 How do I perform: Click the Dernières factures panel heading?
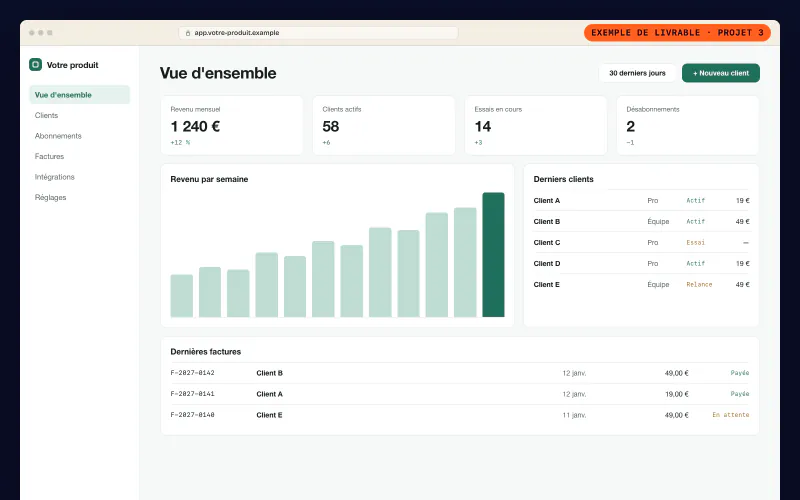coord(206,352)
